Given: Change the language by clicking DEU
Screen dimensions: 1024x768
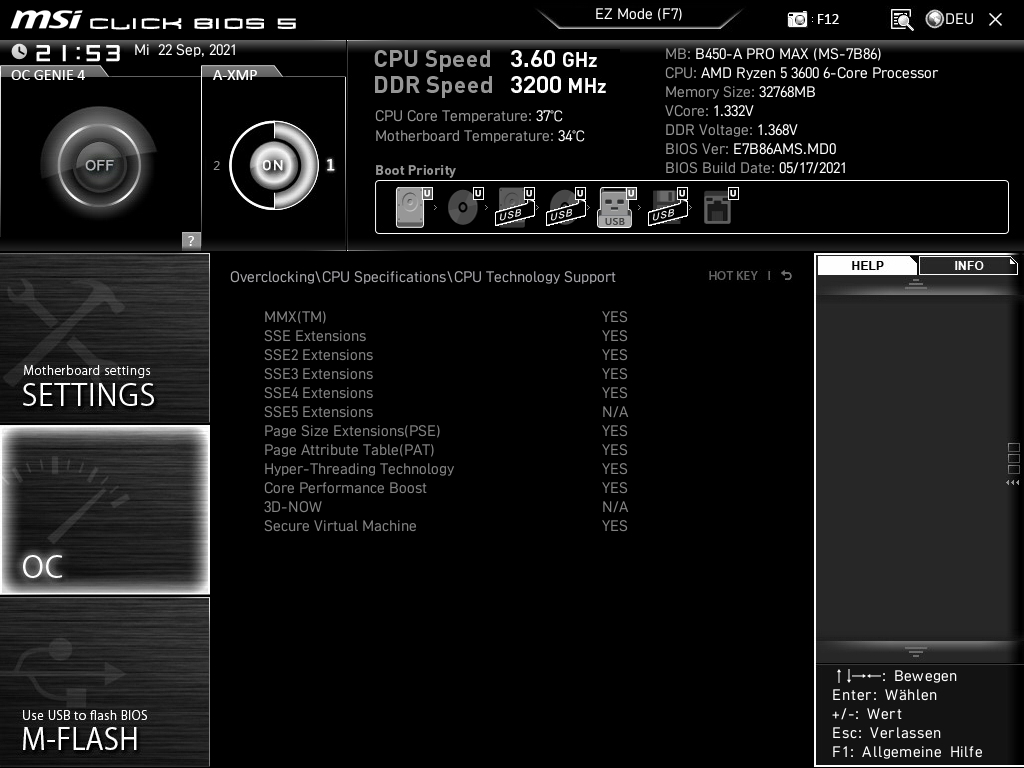Looking at the screenshot, I should tap(948, 18).
